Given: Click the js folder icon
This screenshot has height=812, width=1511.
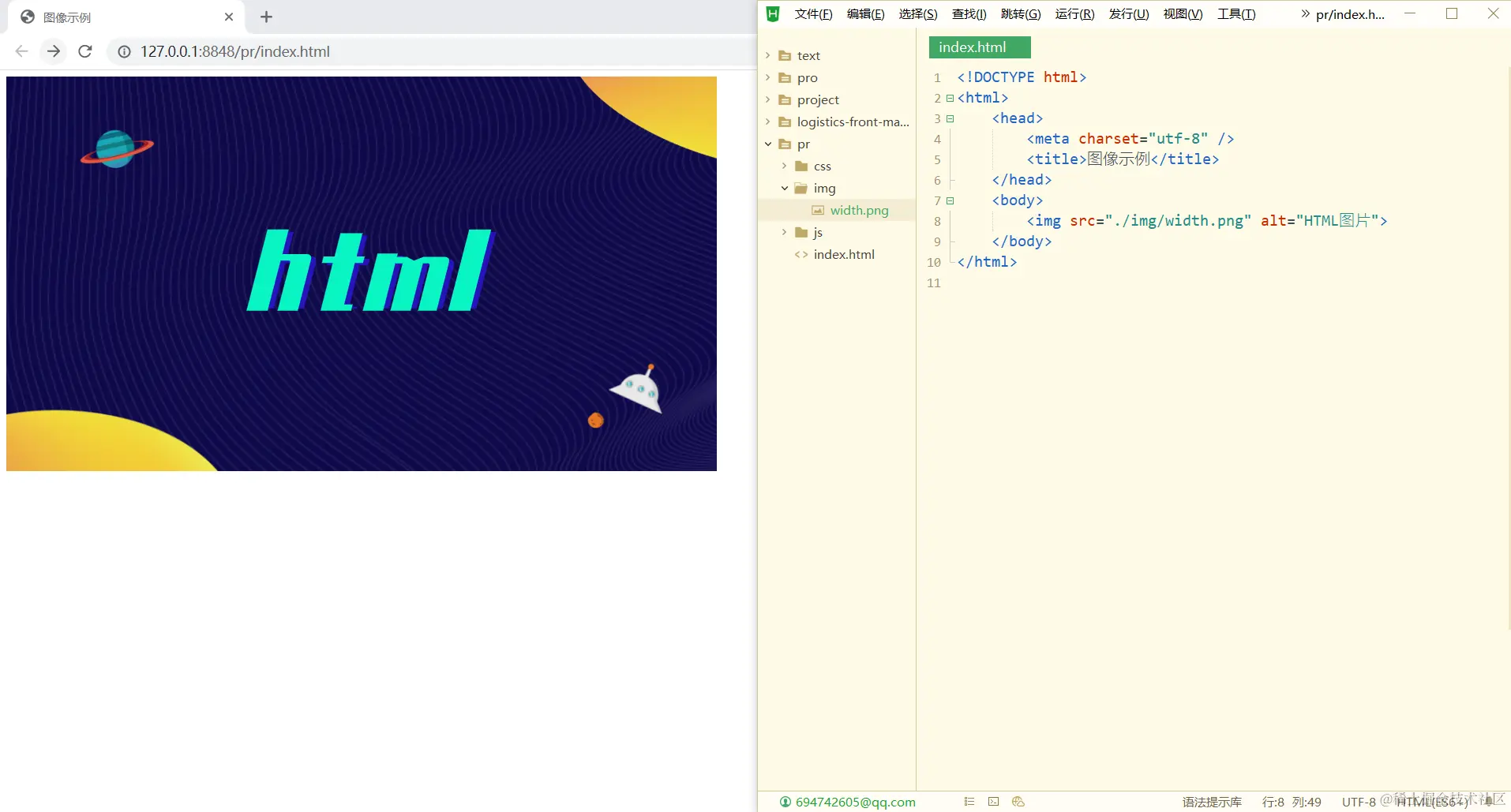Looking at the screenshot, I should [x=801, y=232].
